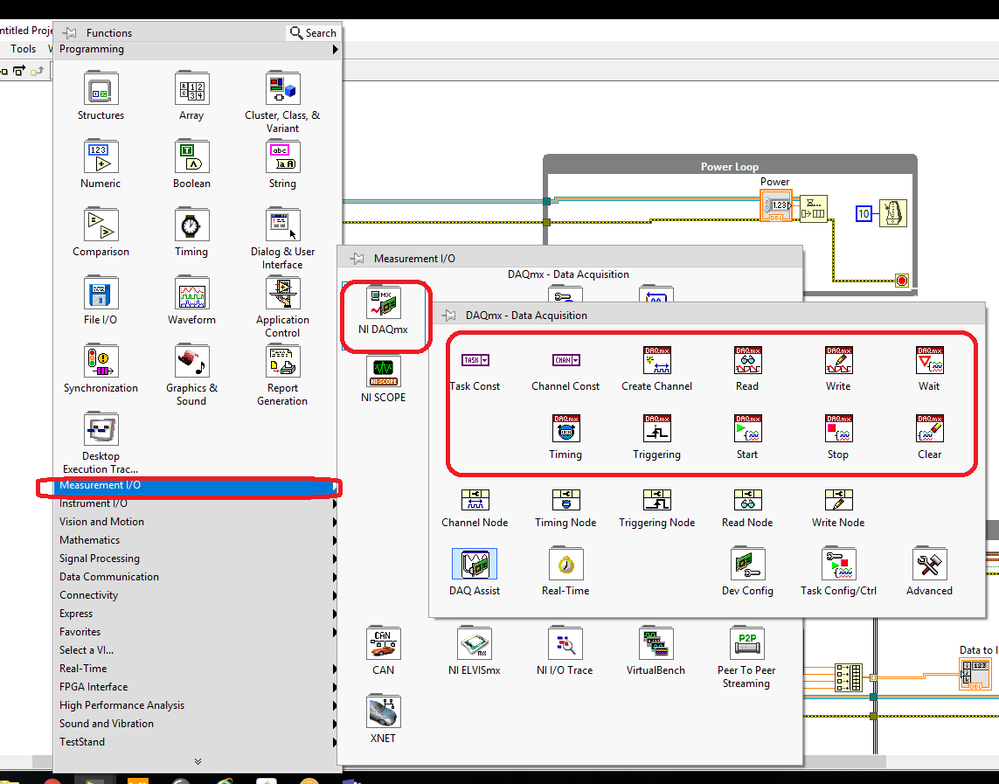Click the Power numeric indicator terminal
Image resolution: width=999 pixels, height=784 pixels.
776,206
